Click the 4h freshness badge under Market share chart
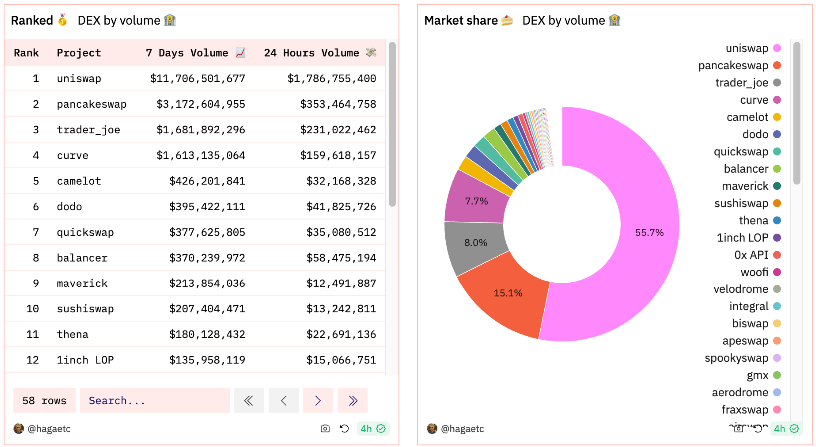 (x=786, y=428)
